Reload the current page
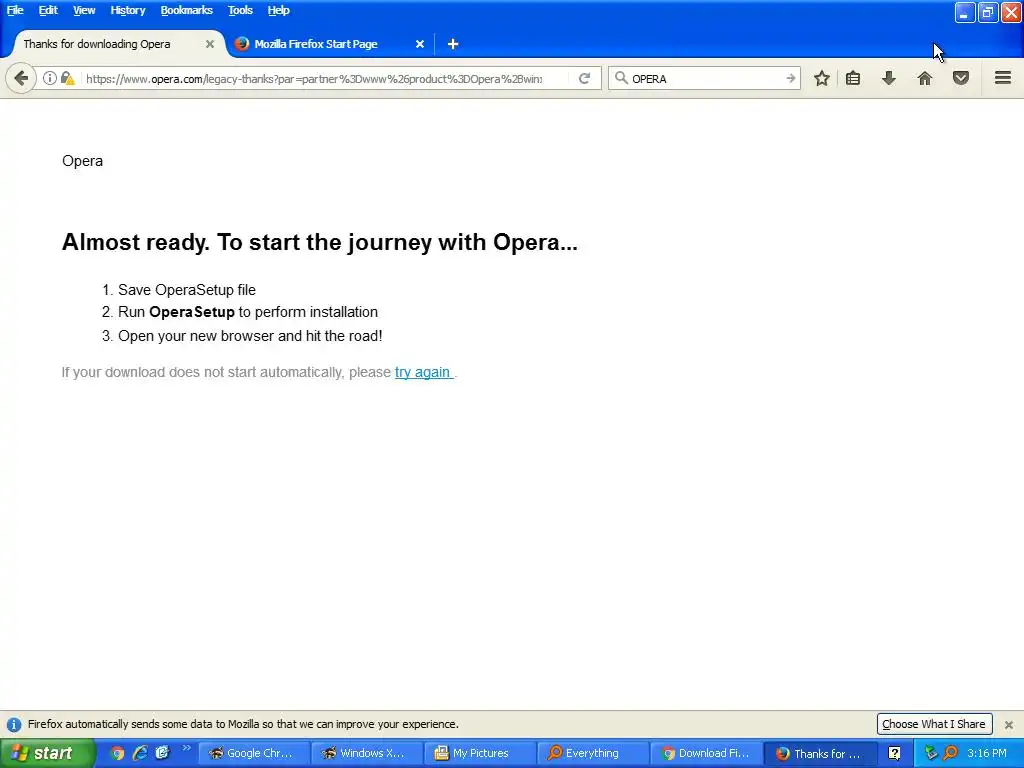The height and width of the screenshot is (768, 1024). click(x=584, y=78)
